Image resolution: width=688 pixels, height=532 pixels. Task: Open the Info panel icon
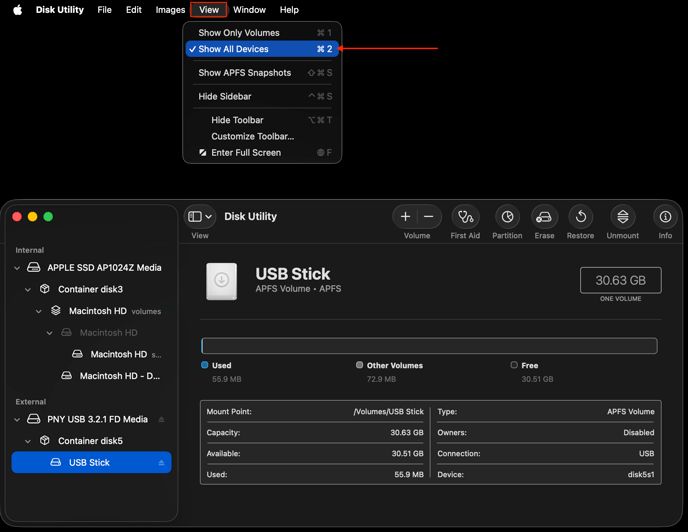pos(665,217)
